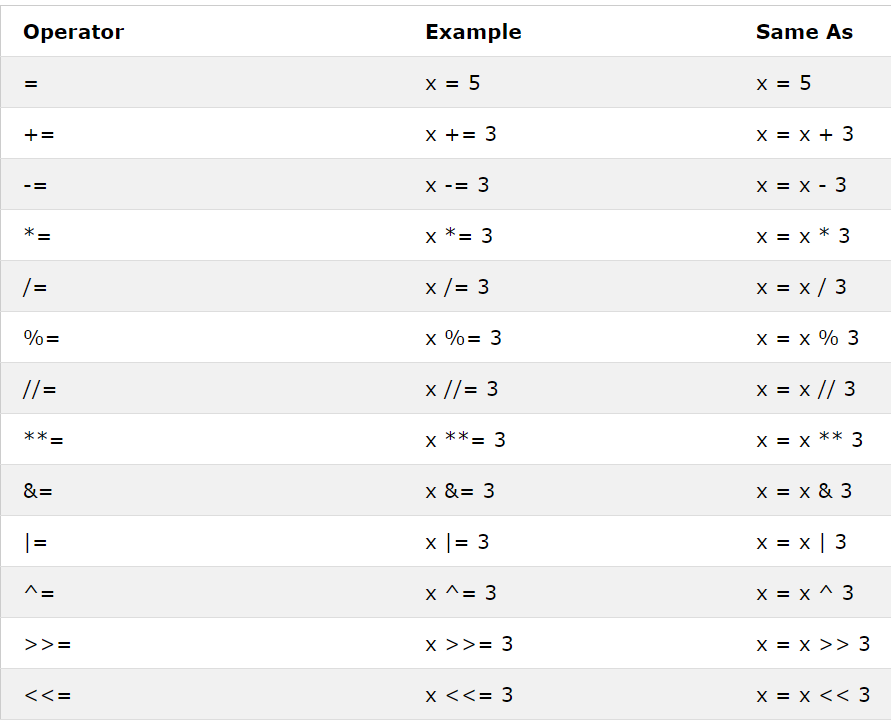Click the Example column header
The width and height of the screenshot is (891, 723).
tap(473, 32)
